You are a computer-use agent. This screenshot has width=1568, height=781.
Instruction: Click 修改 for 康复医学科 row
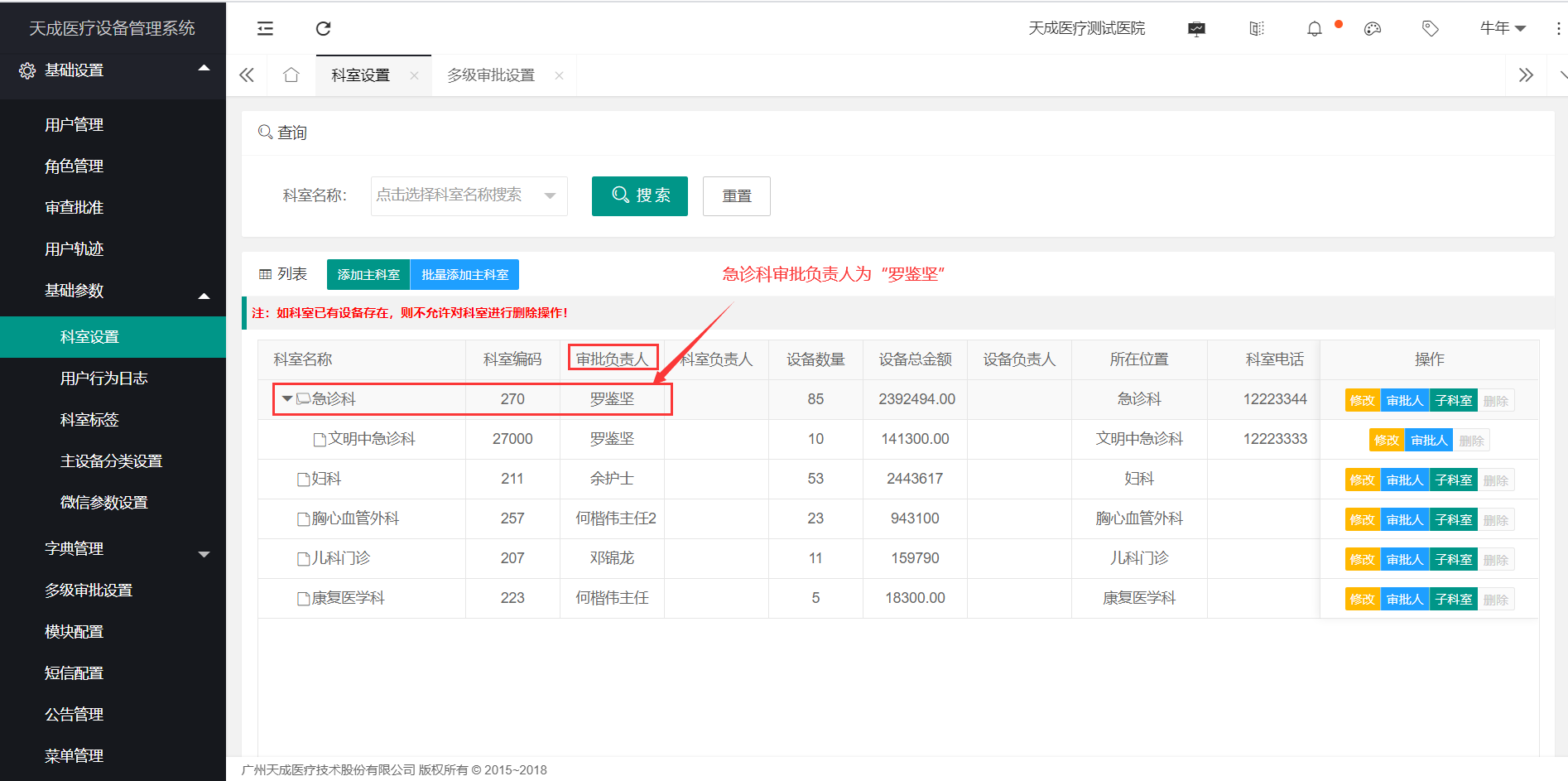click(1363, 600)
